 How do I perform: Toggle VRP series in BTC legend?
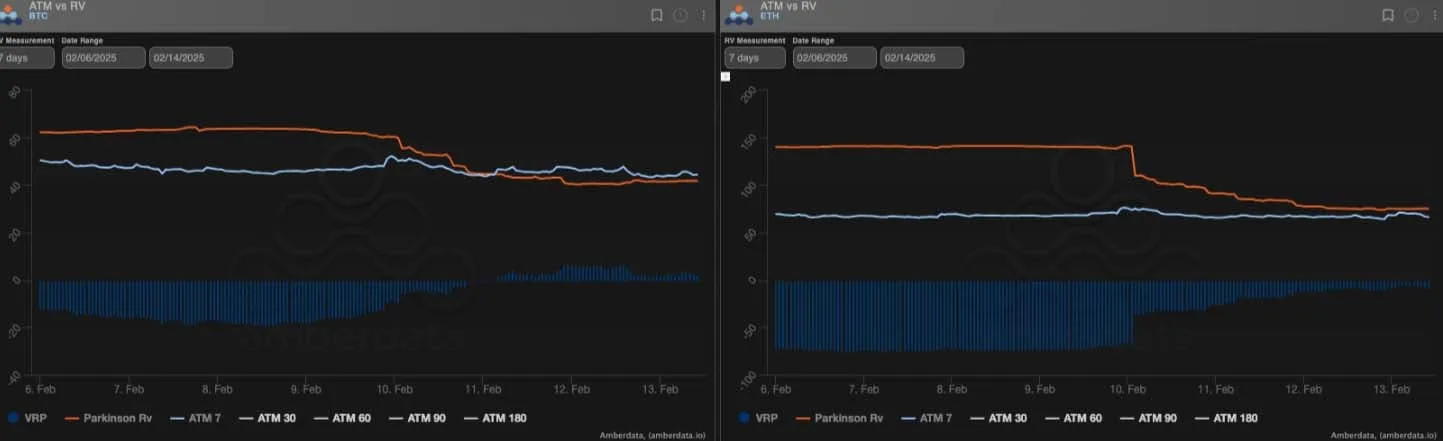tap(27, 418)
